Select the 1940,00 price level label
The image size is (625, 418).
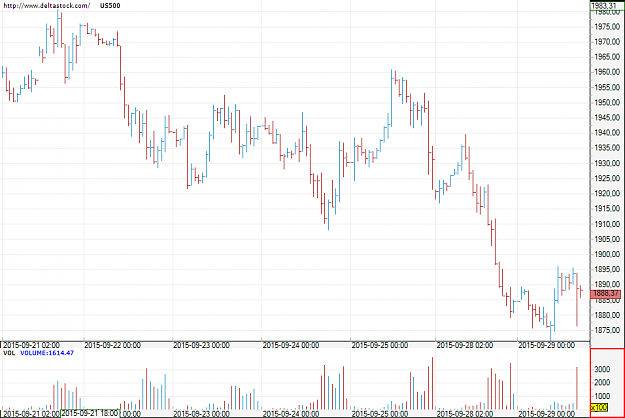point(607,133)
